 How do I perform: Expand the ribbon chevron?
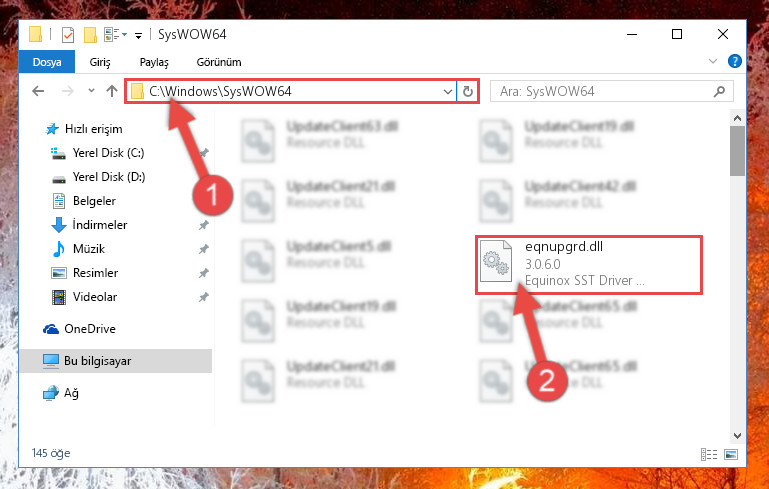[713, 61]
